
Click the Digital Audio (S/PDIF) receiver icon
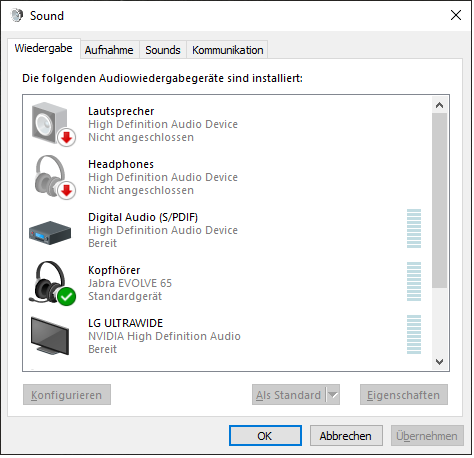50,233
